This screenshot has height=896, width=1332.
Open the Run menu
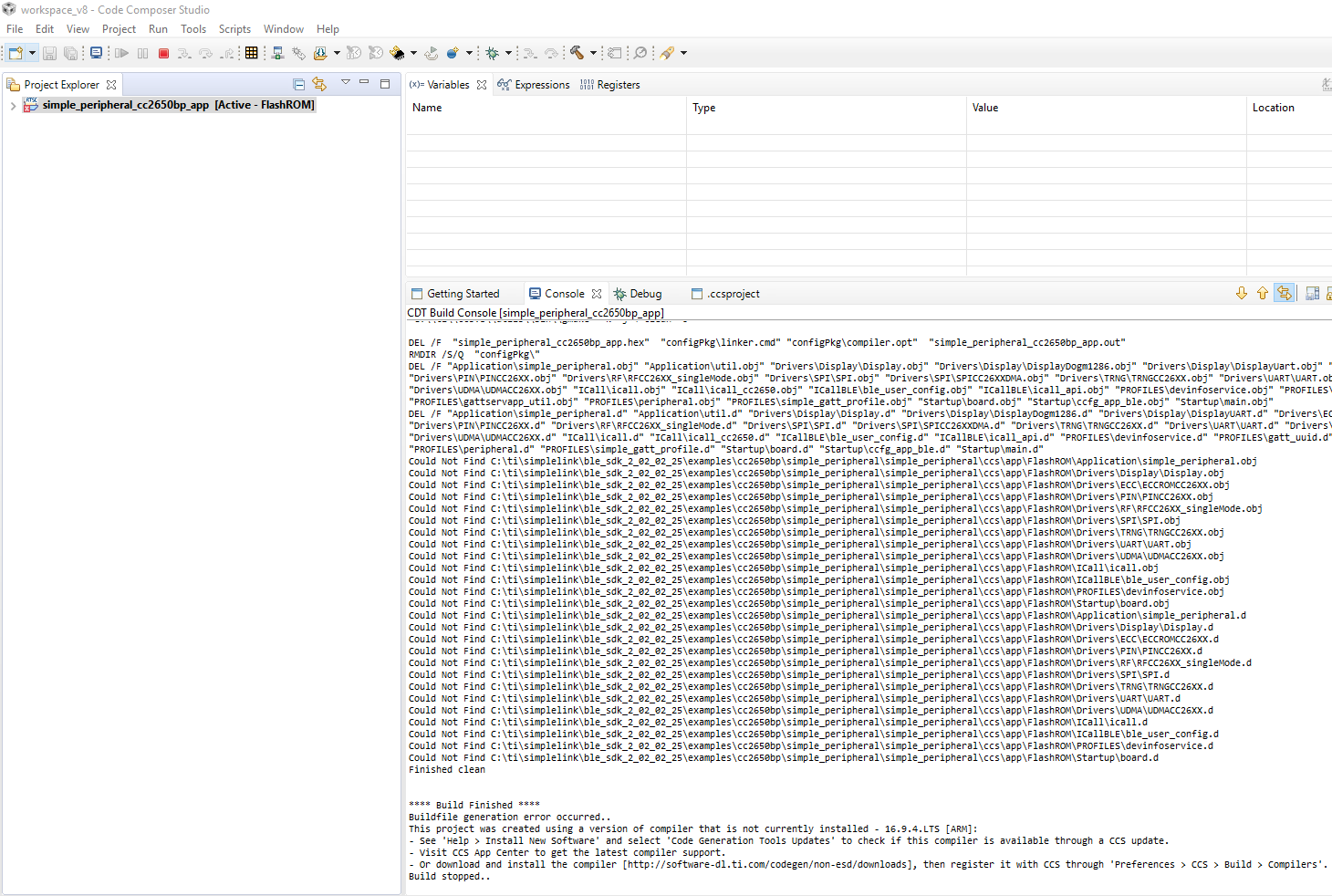pyautogui.click(x=158, y=29)
